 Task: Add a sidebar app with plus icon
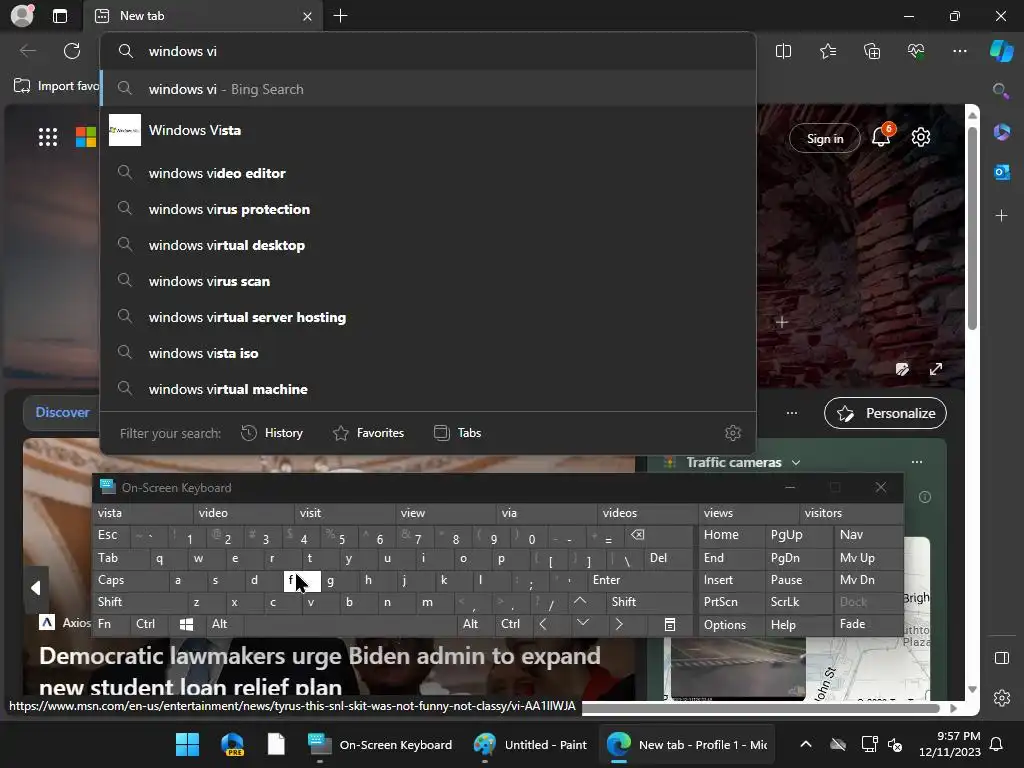click(x=1001, y=216)
